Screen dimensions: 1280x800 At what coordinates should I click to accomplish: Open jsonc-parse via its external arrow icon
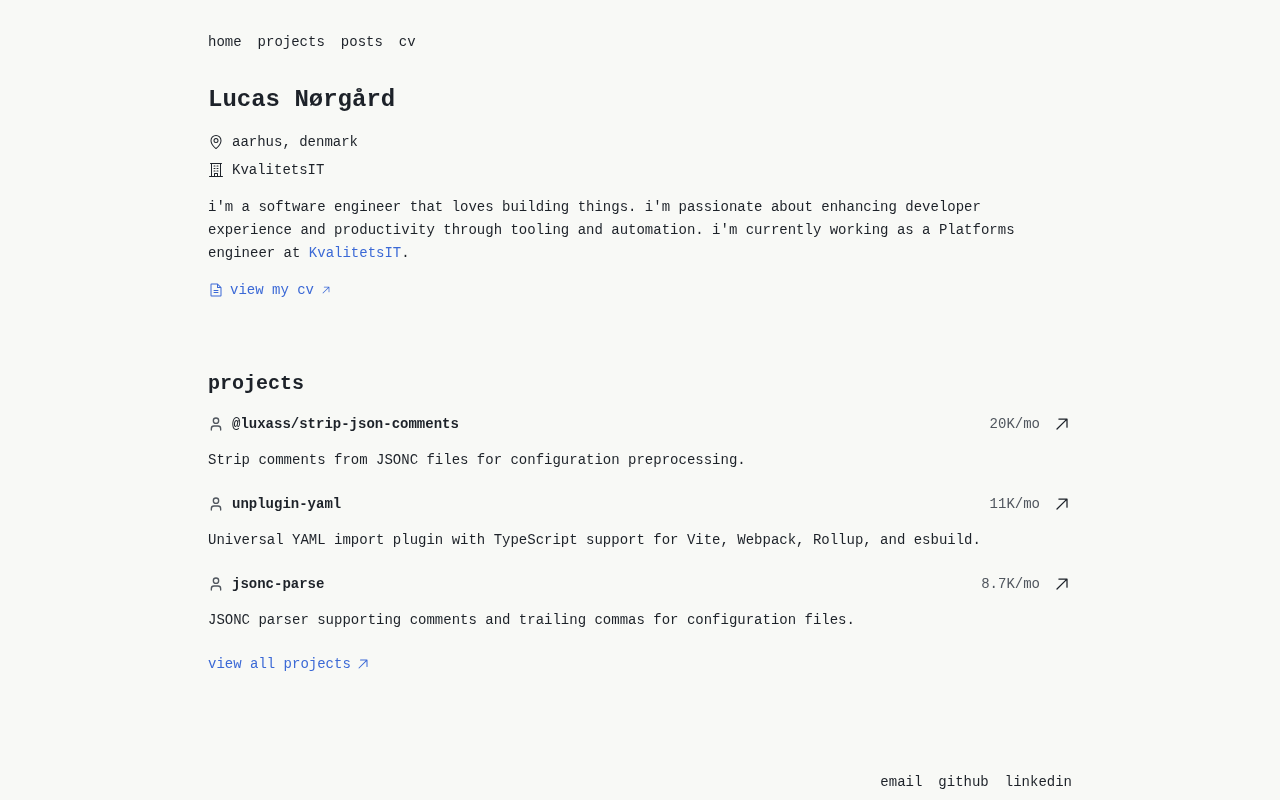tap(1062, 584)
